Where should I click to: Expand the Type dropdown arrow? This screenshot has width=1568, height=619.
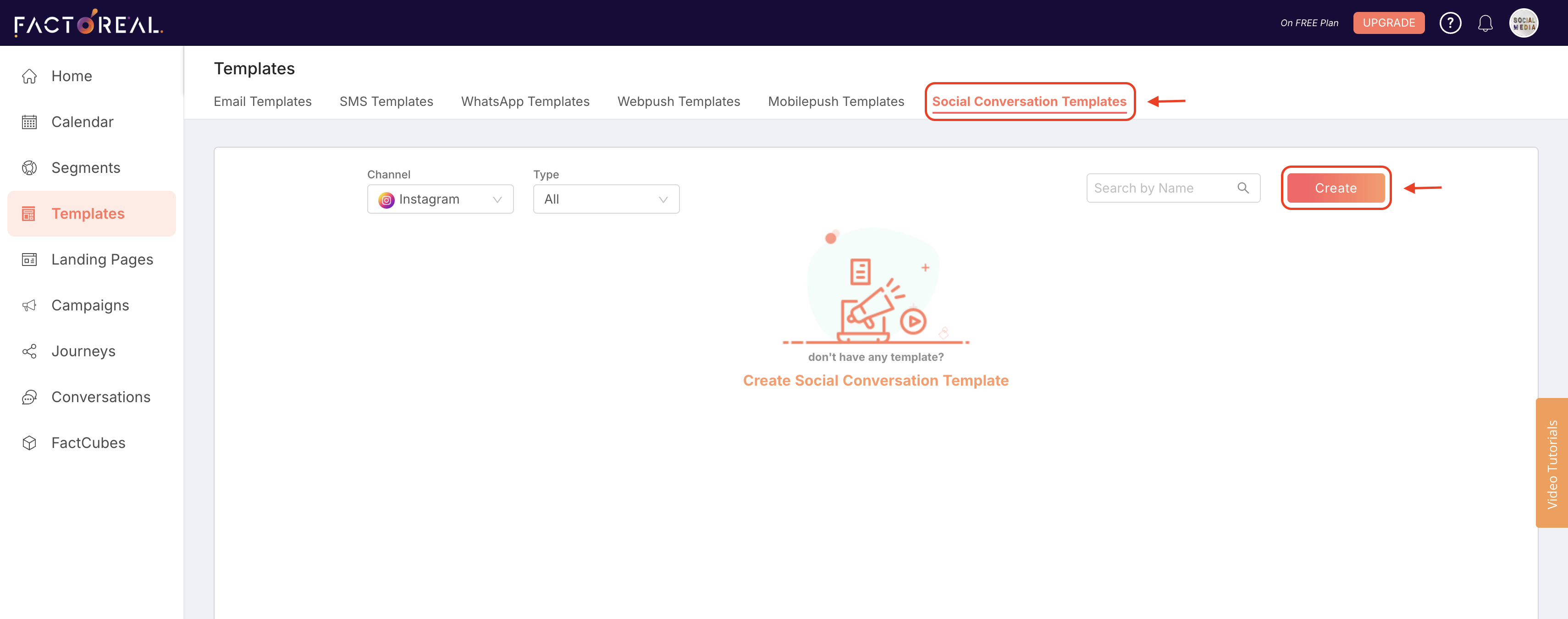click(x=663, y=199)
